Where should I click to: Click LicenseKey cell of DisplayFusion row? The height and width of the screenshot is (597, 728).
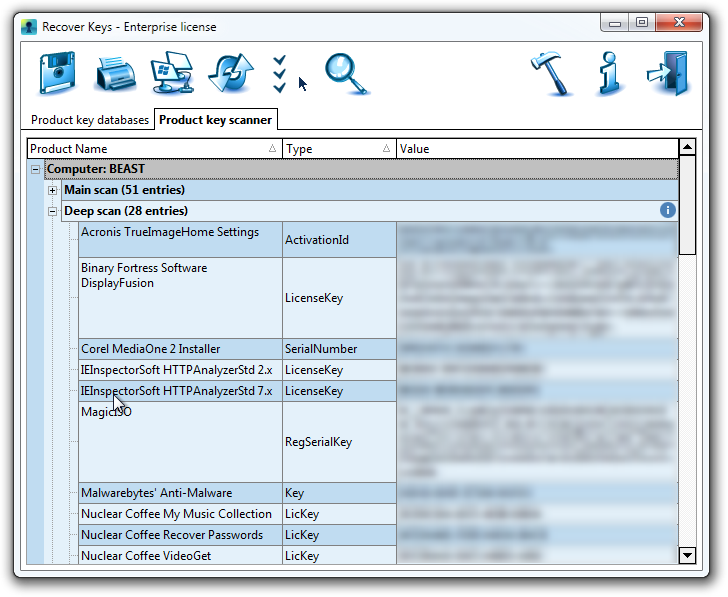tap(339, 298)
